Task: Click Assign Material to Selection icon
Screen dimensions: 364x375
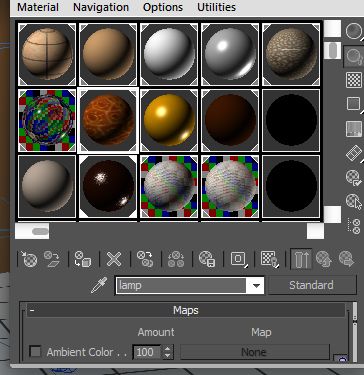Action: point(83,259)
